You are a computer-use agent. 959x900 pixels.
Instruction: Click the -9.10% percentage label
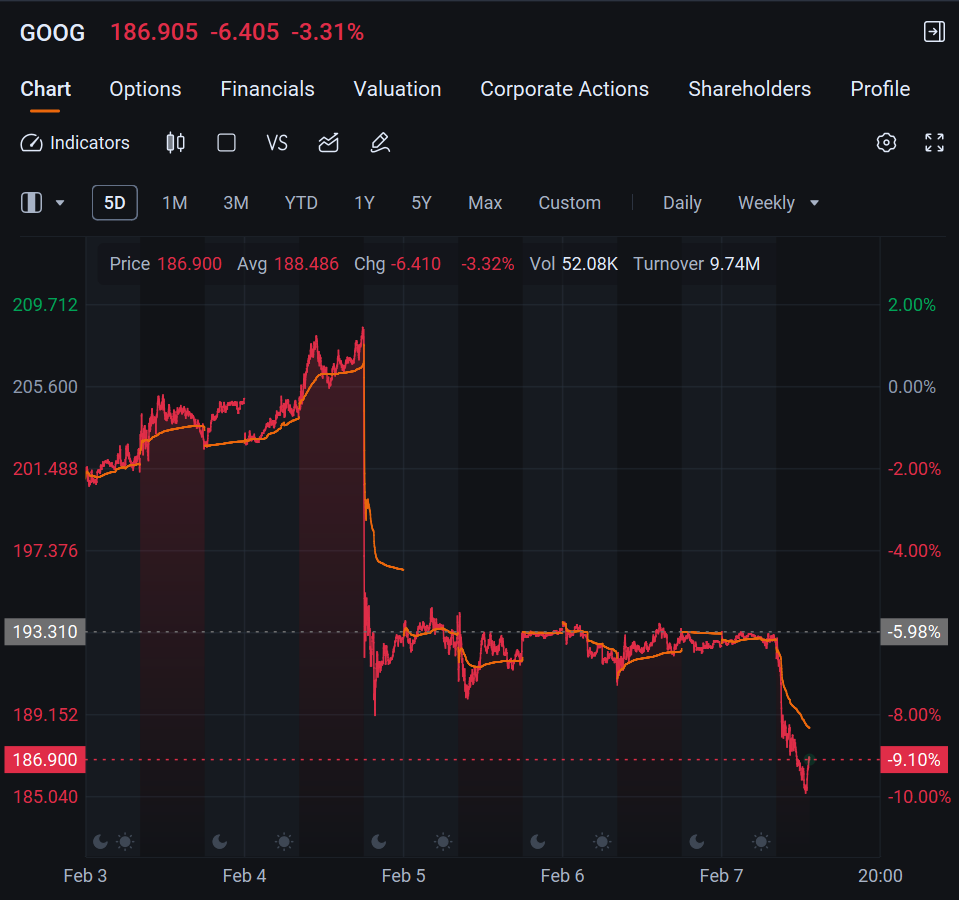914,759
